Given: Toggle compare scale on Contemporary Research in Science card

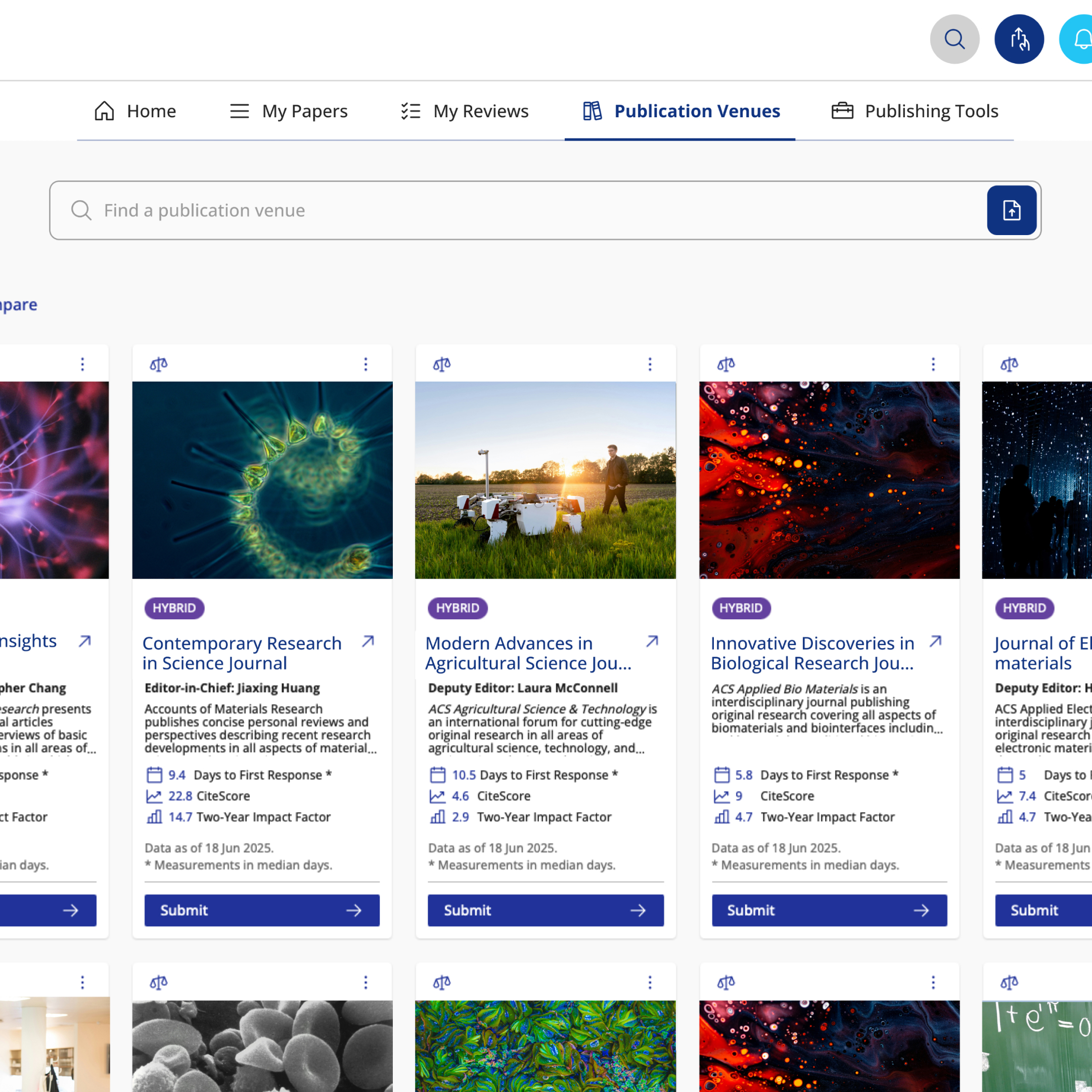Looking at the screenshot, I should pos(158,364).
